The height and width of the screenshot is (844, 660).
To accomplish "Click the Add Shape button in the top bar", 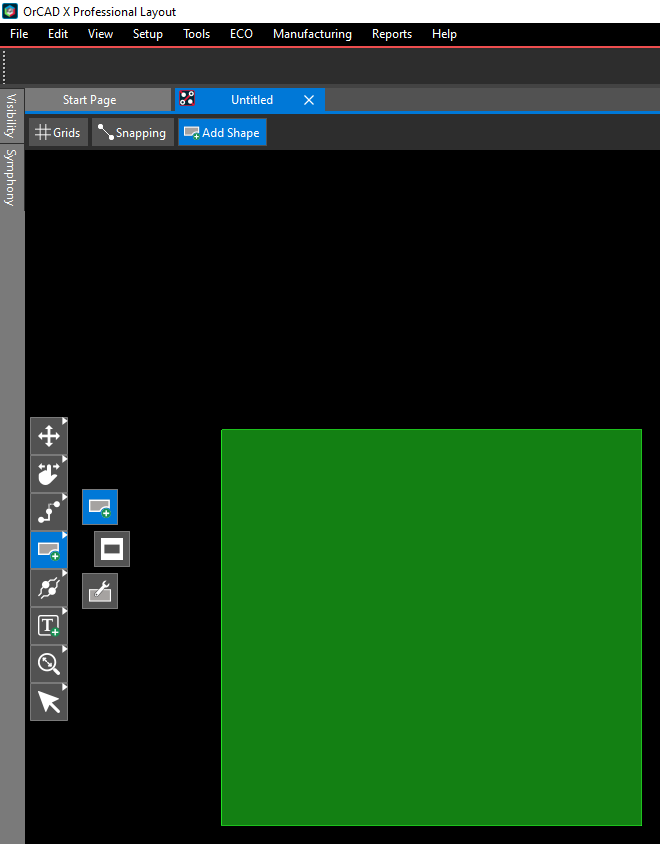I will pos(222,132).
